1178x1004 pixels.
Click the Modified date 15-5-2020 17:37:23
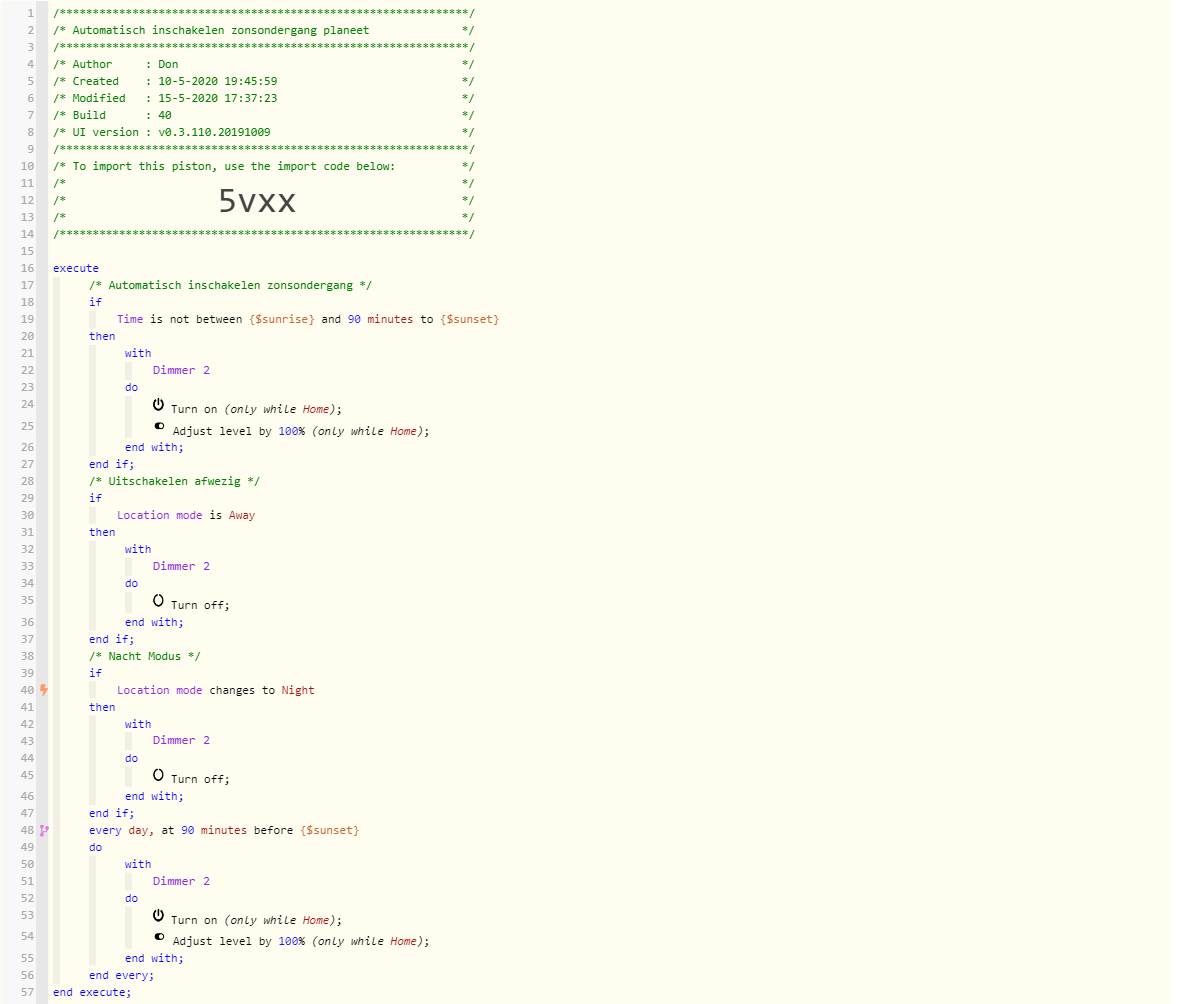[x=217, y=98]
